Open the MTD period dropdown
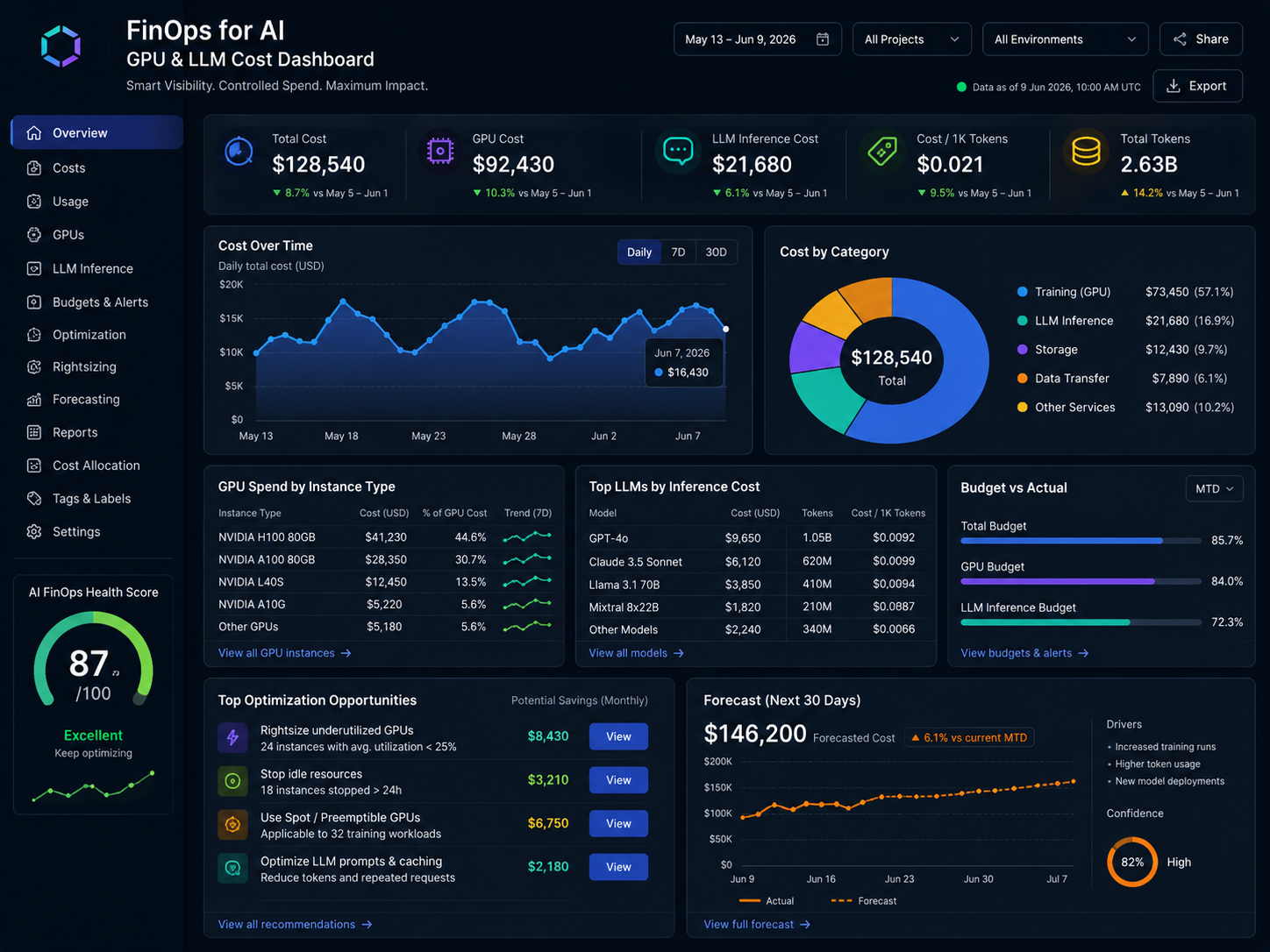This screenshot has width=1270, height=952. 1214,488
